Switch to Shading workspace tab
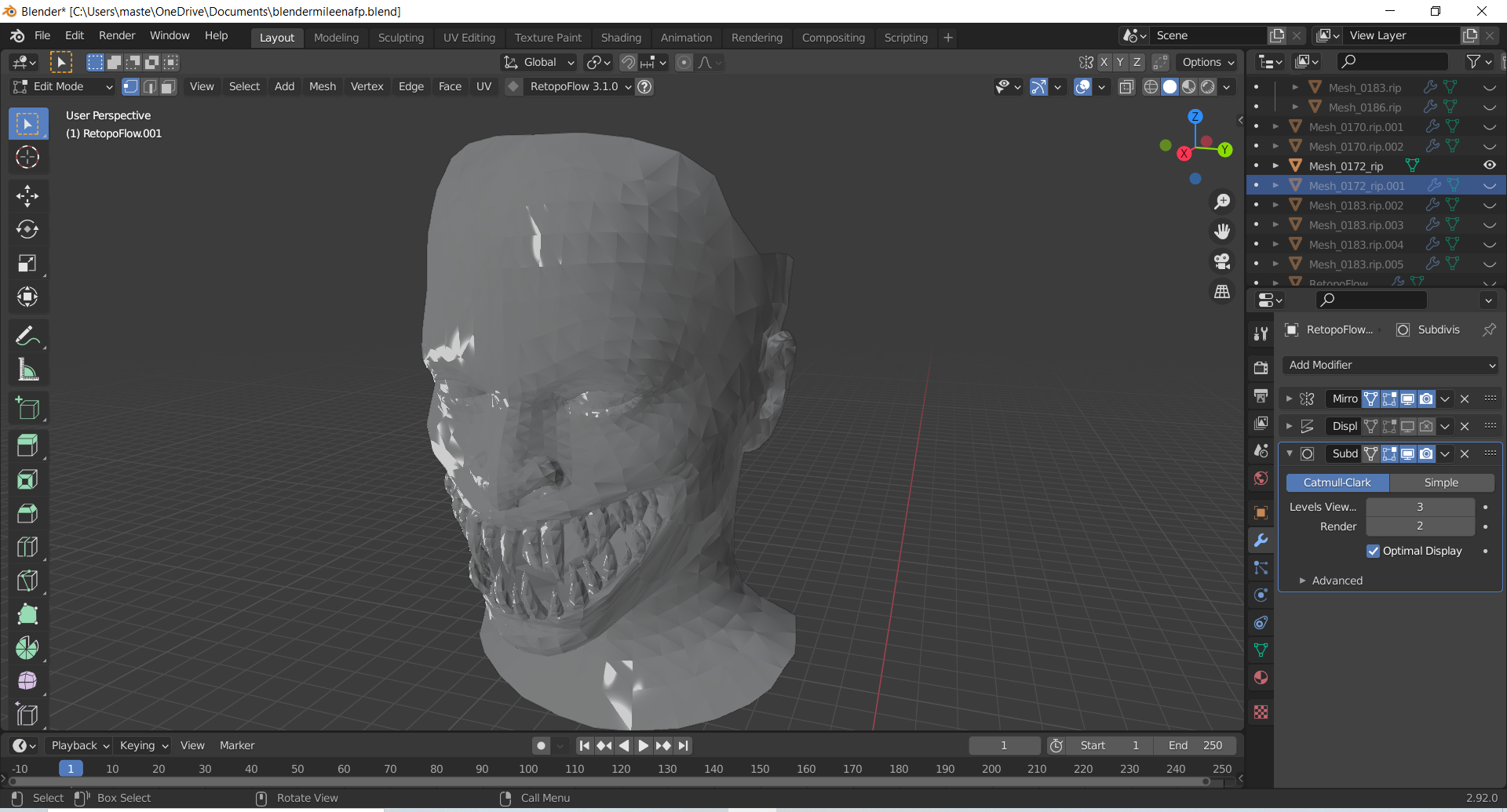 pos(621,38)
